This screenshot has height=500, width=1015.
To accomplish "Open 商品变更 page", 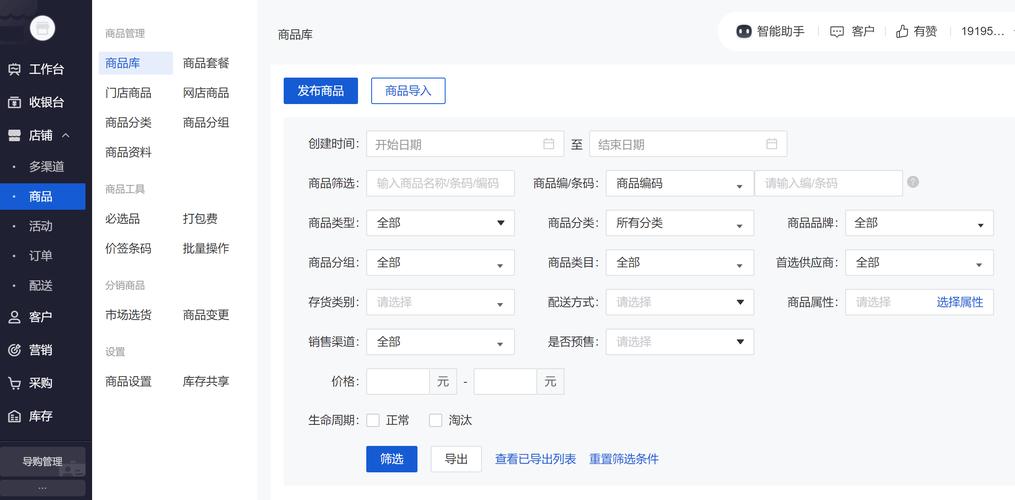I will click(x=206, y=315).
